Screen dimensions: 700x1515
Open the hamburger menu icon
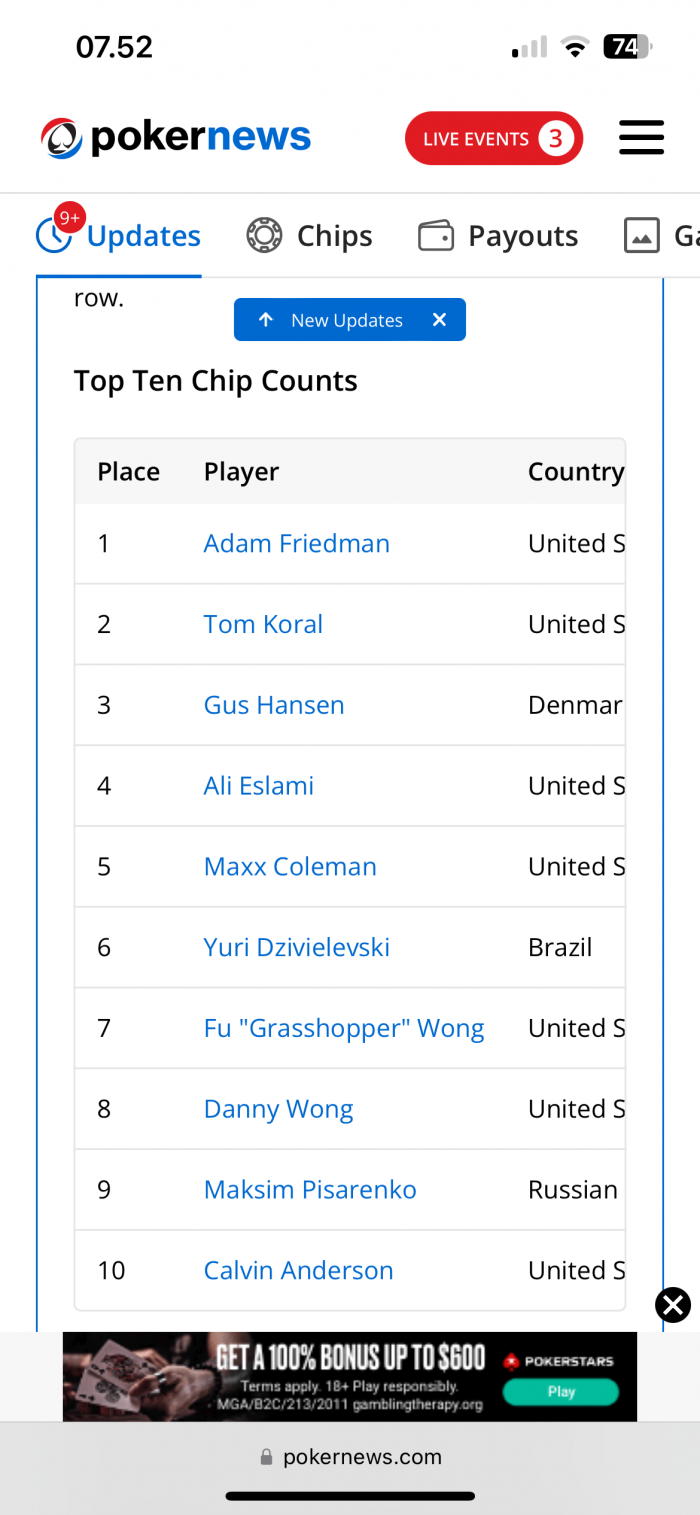coord(641,137)
